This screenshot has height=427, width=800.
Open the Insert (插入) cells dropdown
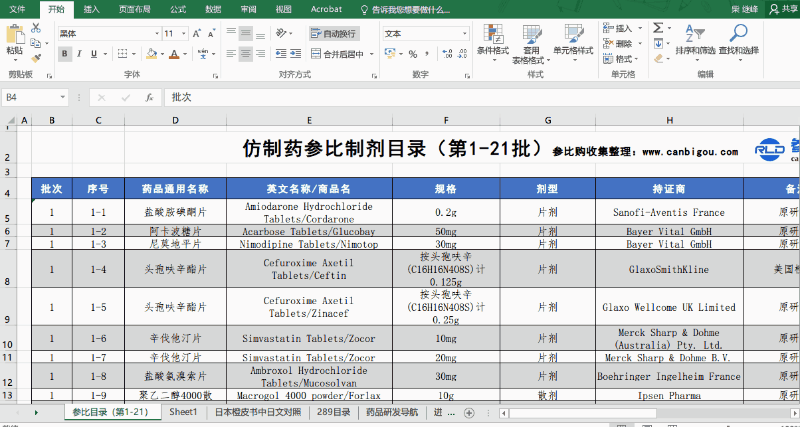click(622, 28)
